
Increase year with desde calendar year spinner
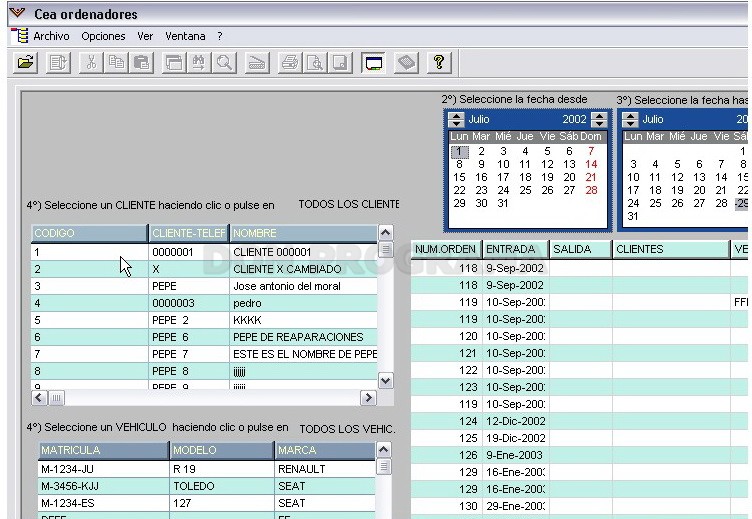(599, 116)
